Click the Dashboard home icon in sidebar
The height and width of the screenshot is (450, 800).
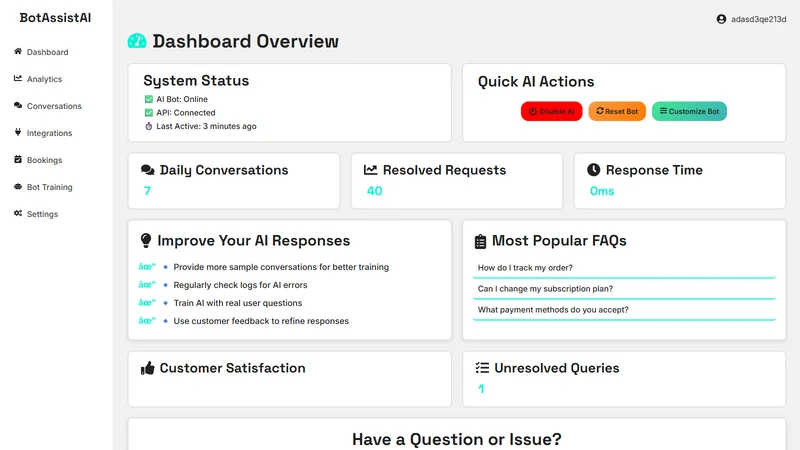pyautogui.click(x=18, y=51)
